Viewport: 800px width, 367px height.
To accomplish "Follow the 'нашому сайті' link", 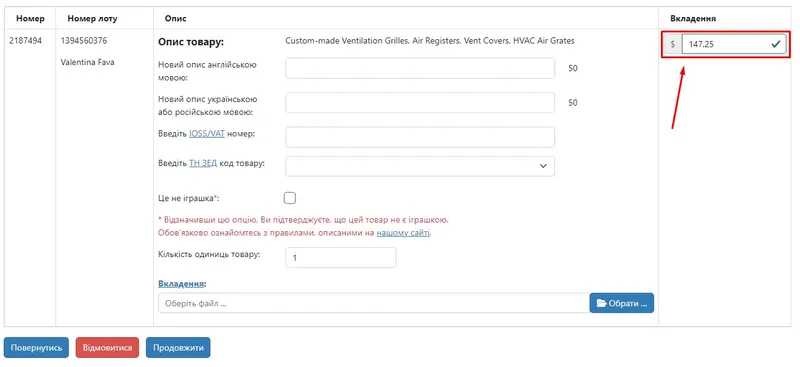I will 404,233.
